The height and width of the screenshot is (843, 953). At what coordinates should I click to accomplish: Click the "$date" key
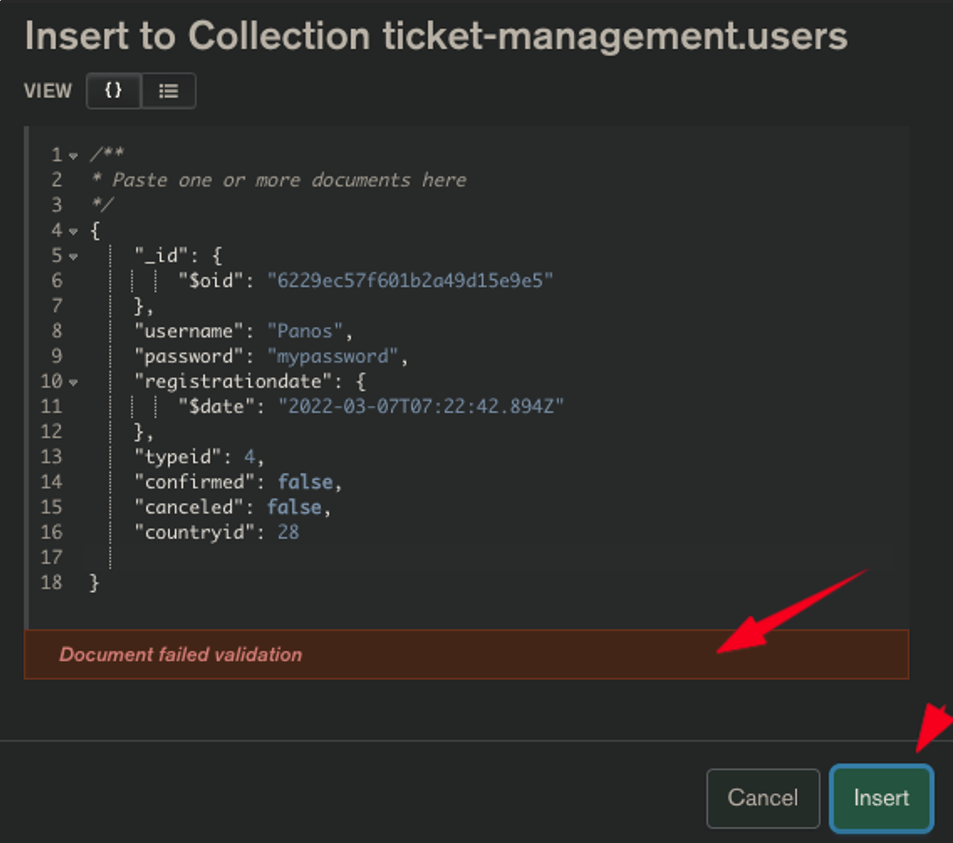(x=216, y=406)
